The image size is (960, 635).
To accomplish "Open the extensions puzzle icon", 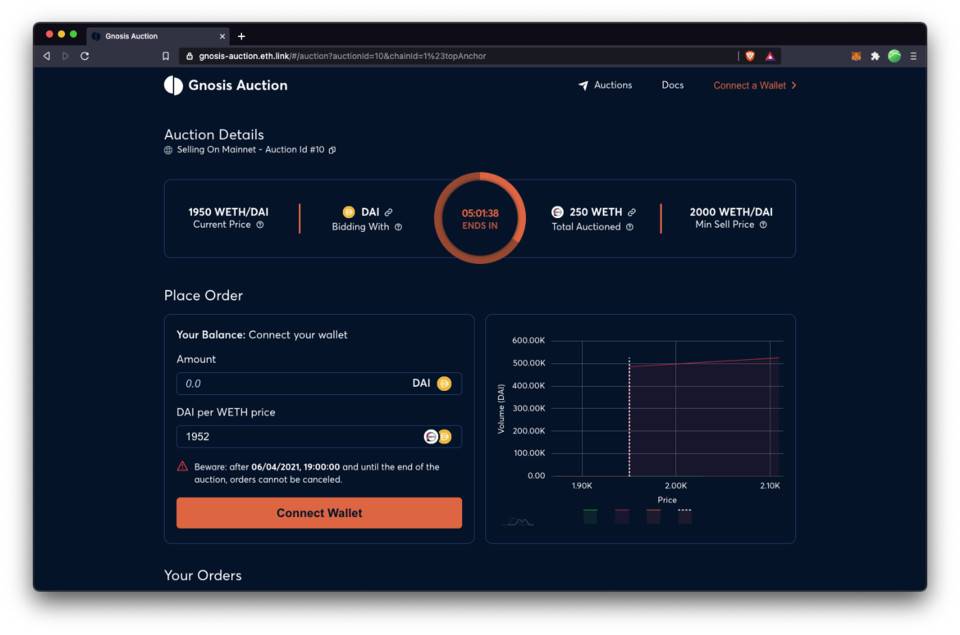I will coord(875,56).
